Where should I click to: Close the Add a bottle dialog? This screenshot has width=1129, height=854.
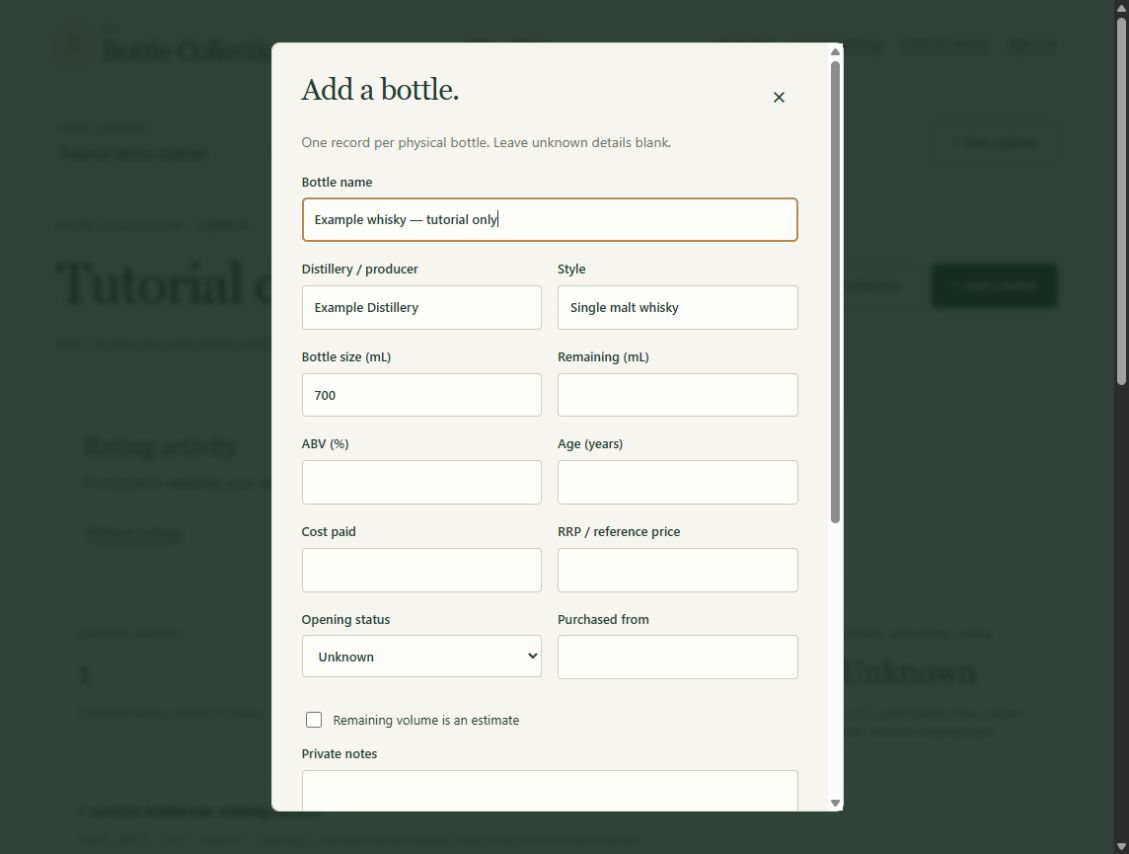(778, 97)
